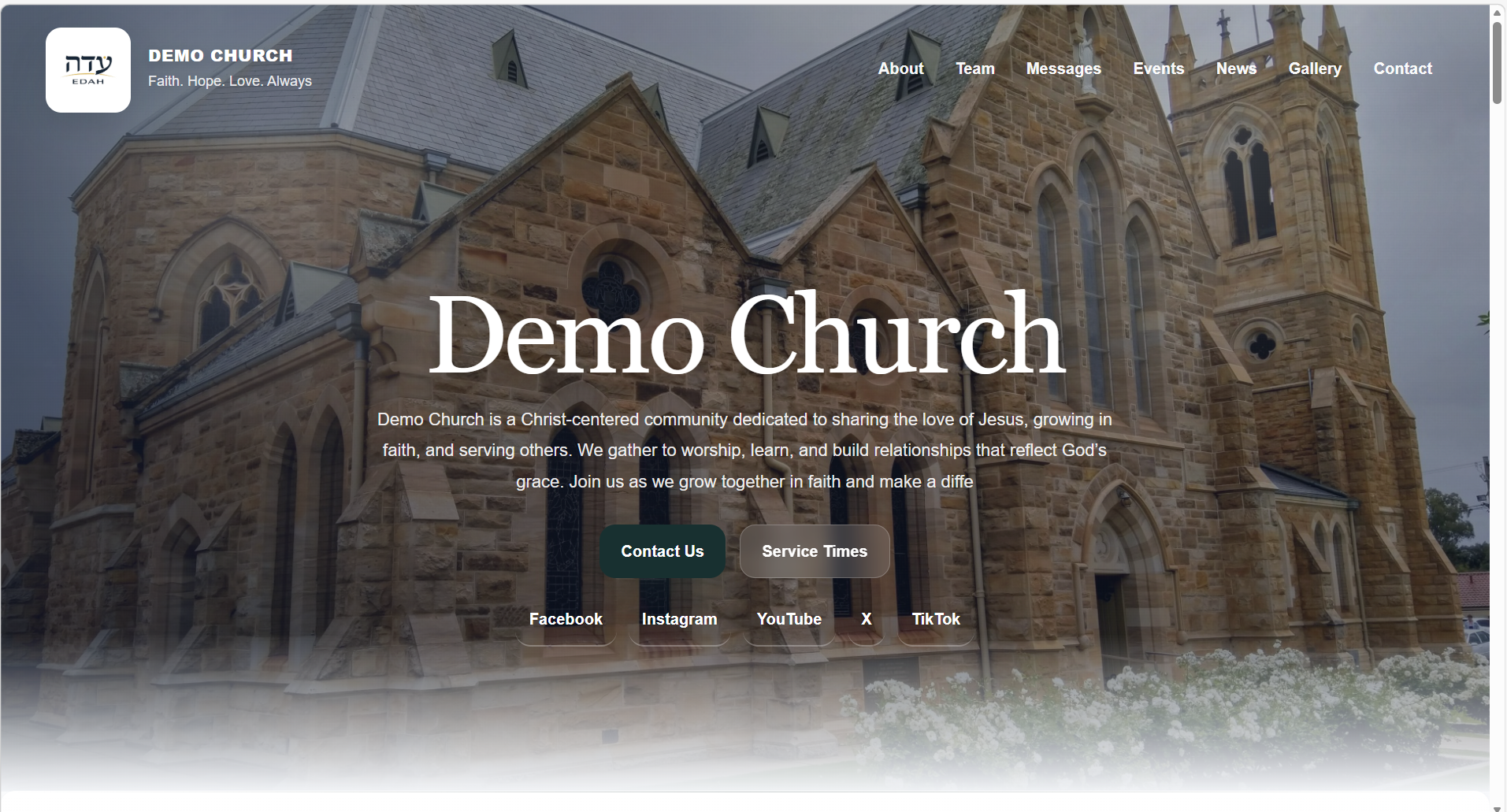Open the Gallery nav item
1507x812 pixels.
coord(1314,69)
